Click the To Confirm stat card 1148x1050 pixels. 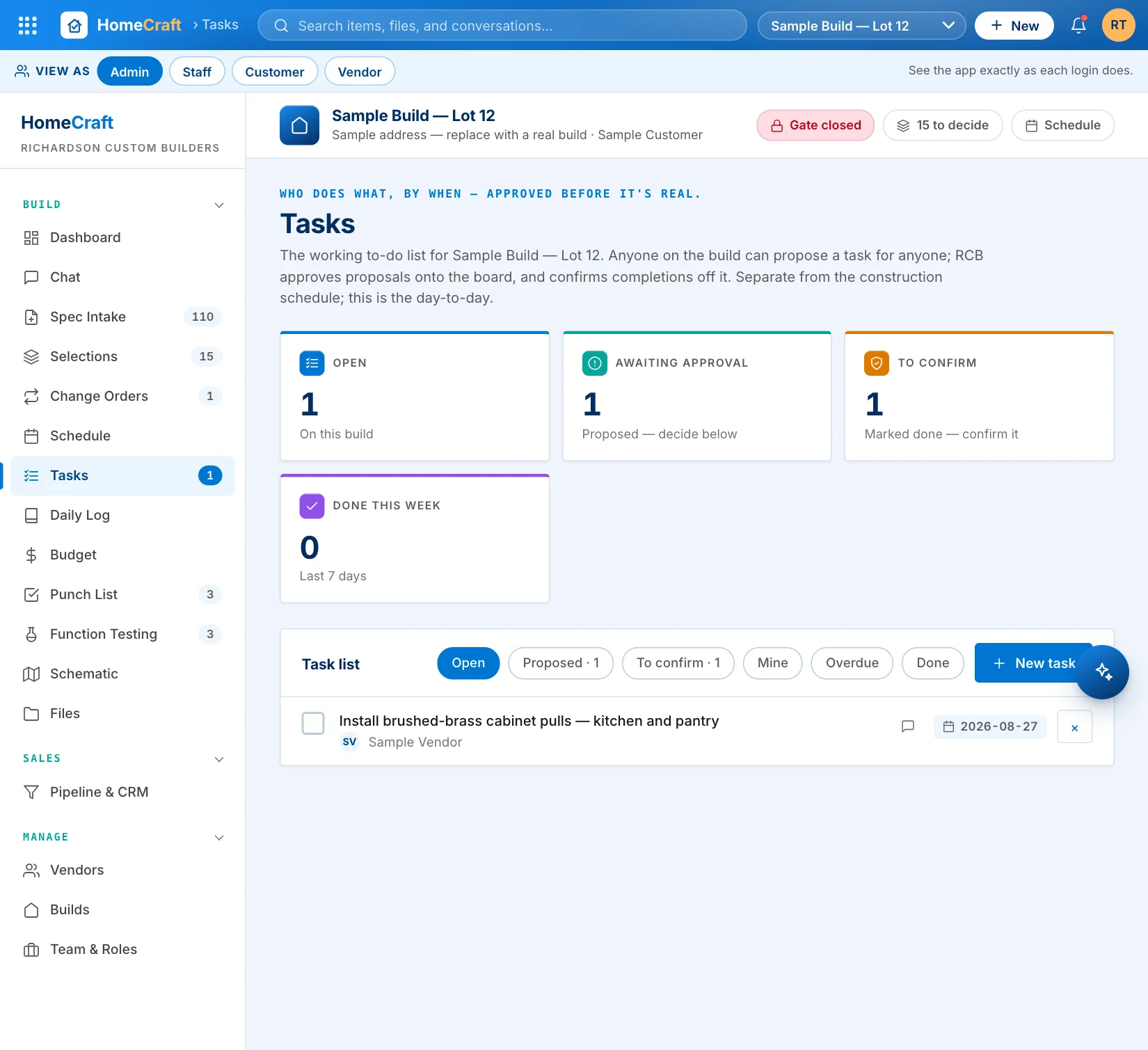979,396
